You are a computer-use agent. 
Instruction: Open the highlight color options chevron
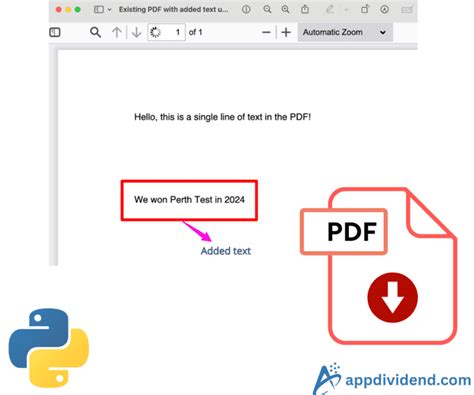[x=346, y=10]
